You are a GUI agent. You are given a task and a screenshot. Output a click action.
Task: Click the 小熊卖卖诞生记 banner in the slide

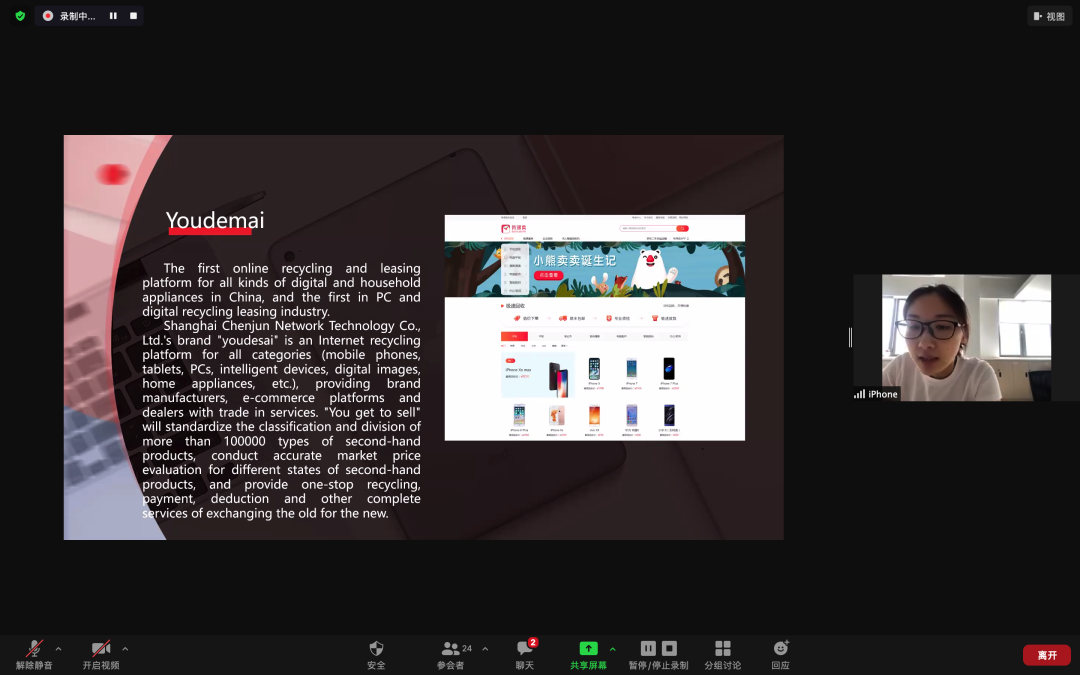(594, 269)
